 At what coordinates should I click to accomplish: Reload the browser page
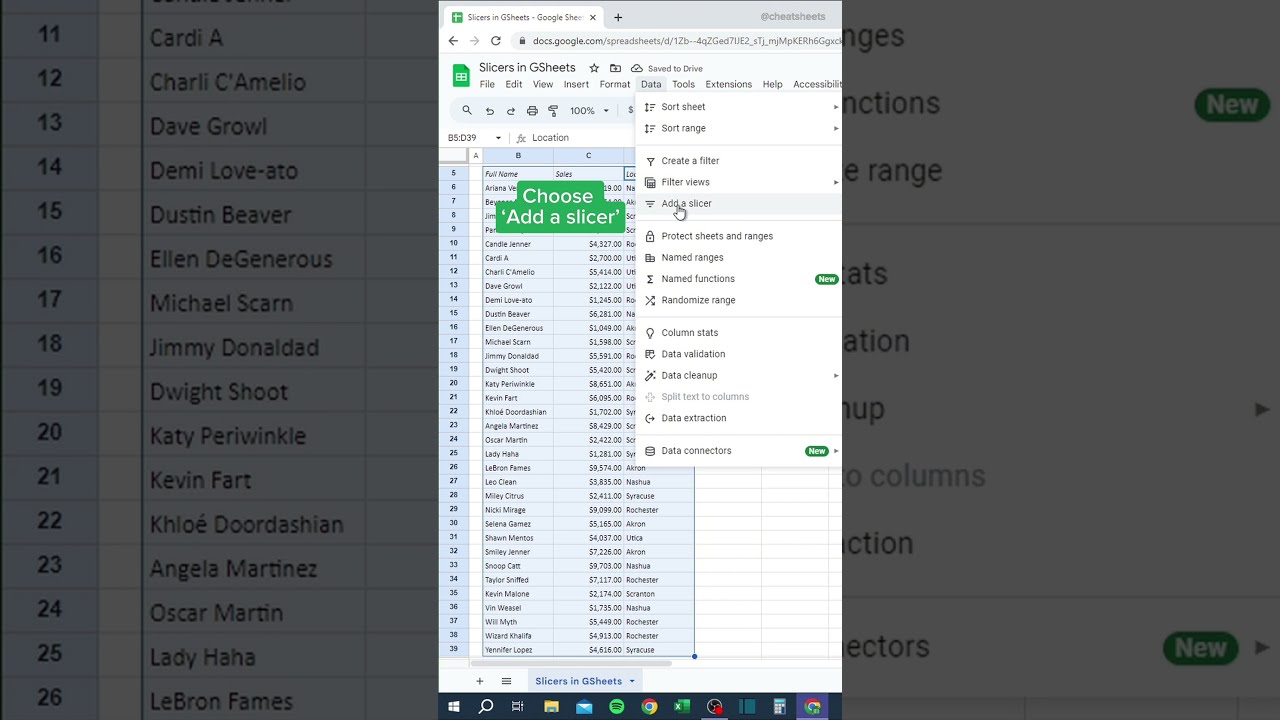pyautogui.click(x=495, y=41)
